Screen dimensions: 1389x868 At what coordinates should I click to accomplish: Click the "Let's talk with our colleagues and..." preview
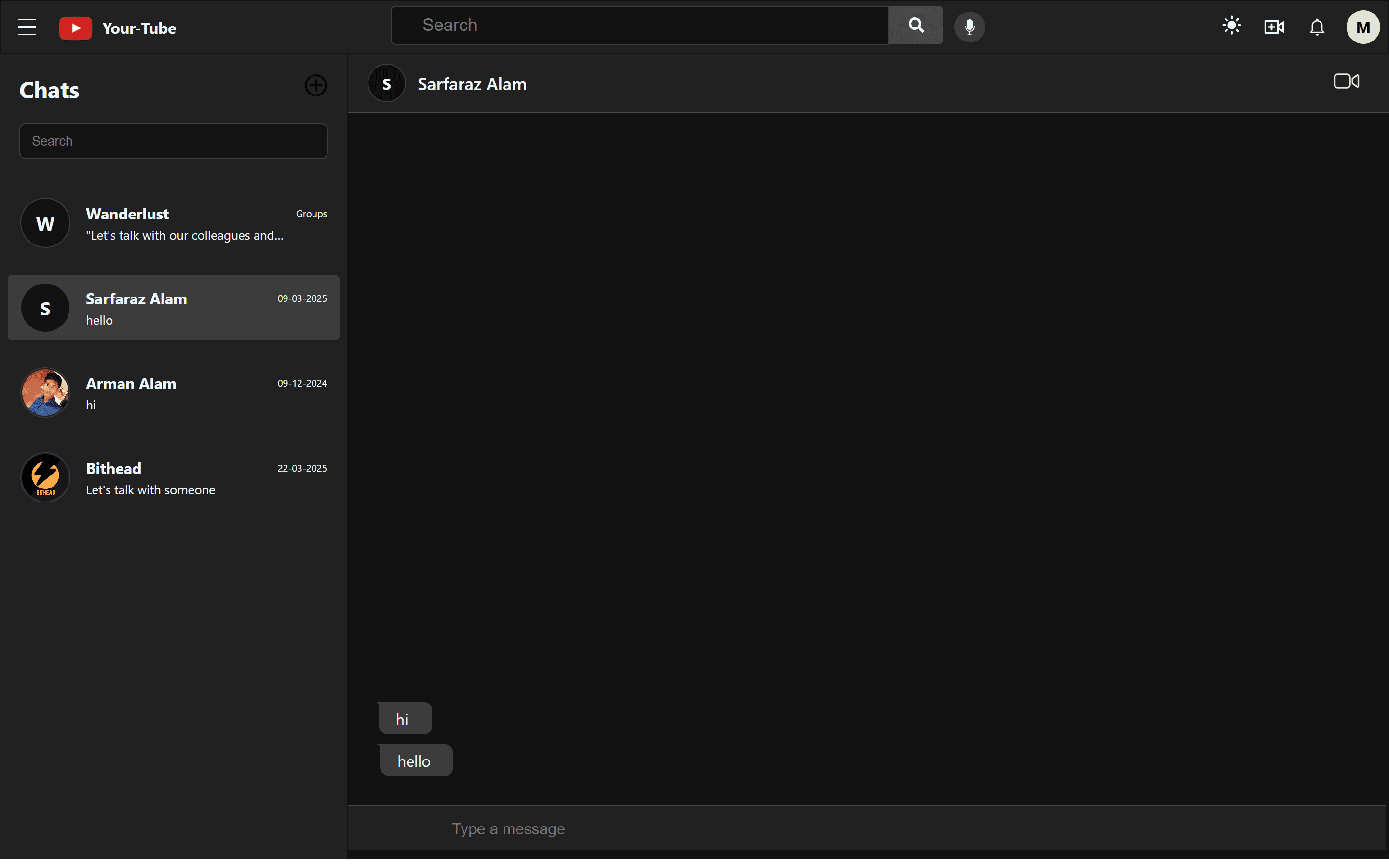click(184, 235)
